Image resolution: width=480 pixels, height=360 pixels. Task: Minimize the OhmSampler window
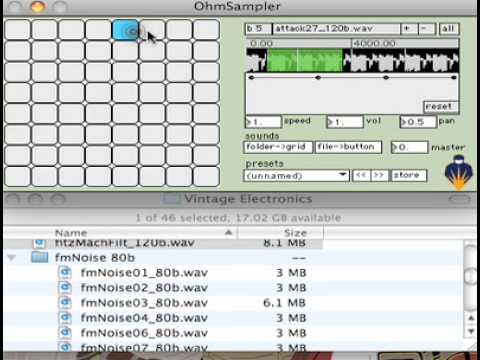point(37,7)
